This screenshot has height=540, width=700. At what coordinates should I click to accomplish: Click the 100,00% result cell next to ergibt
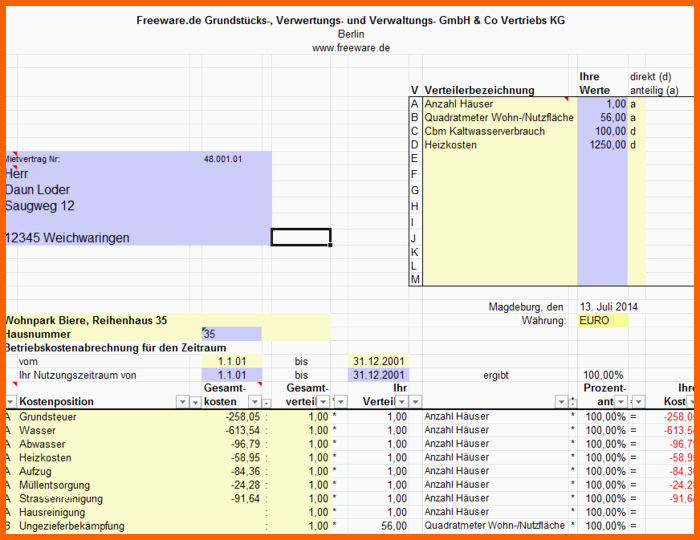point(603,375)
